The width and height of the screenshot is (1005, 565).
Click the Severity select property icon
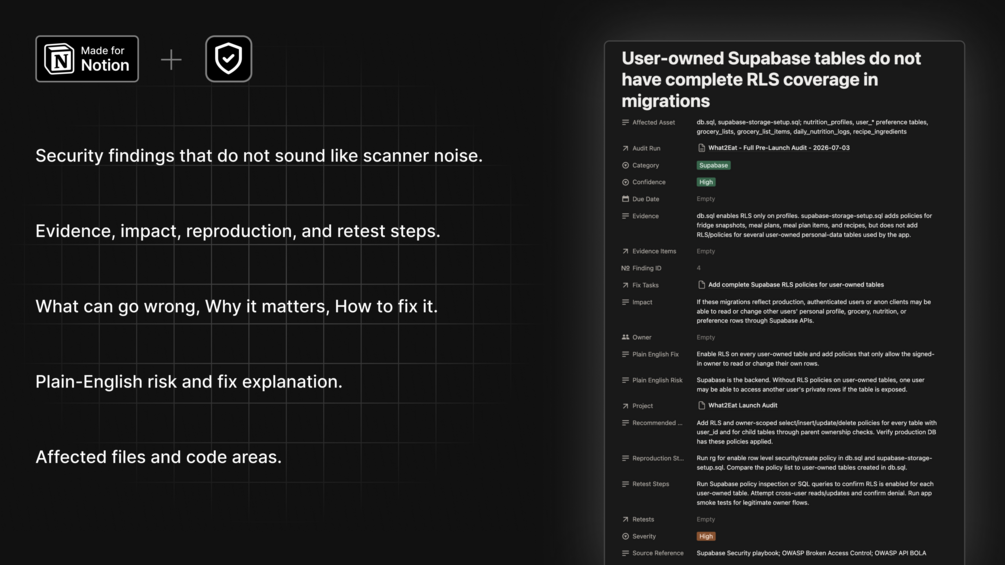coord(625,536)
